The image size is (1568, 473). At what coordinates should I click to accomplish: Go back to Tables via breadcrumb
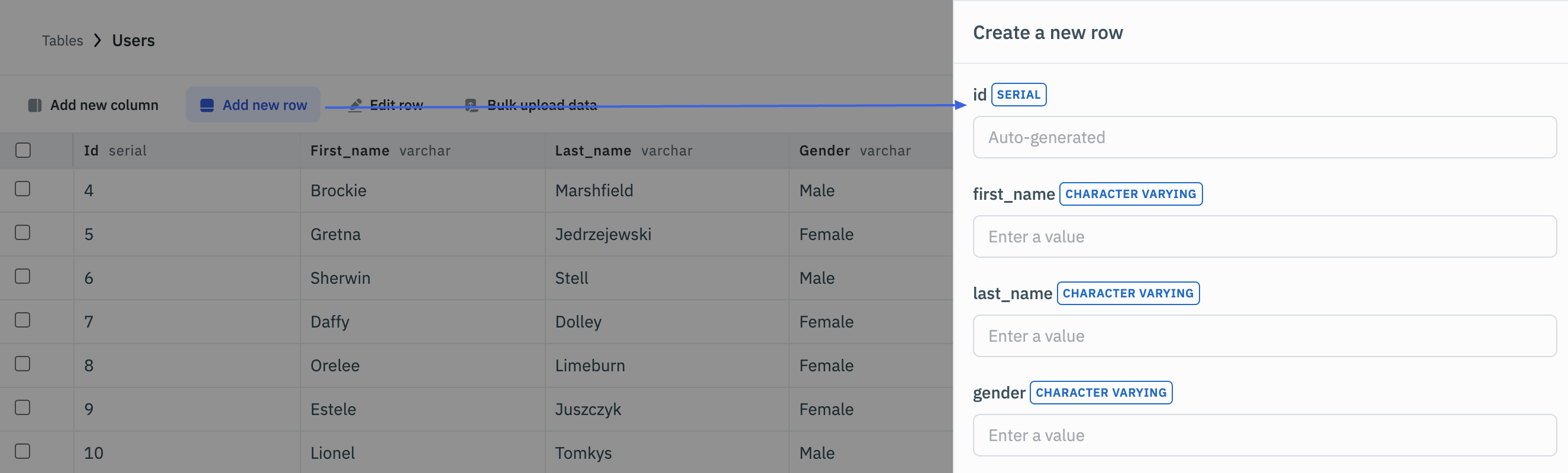(x=62, y=41)
